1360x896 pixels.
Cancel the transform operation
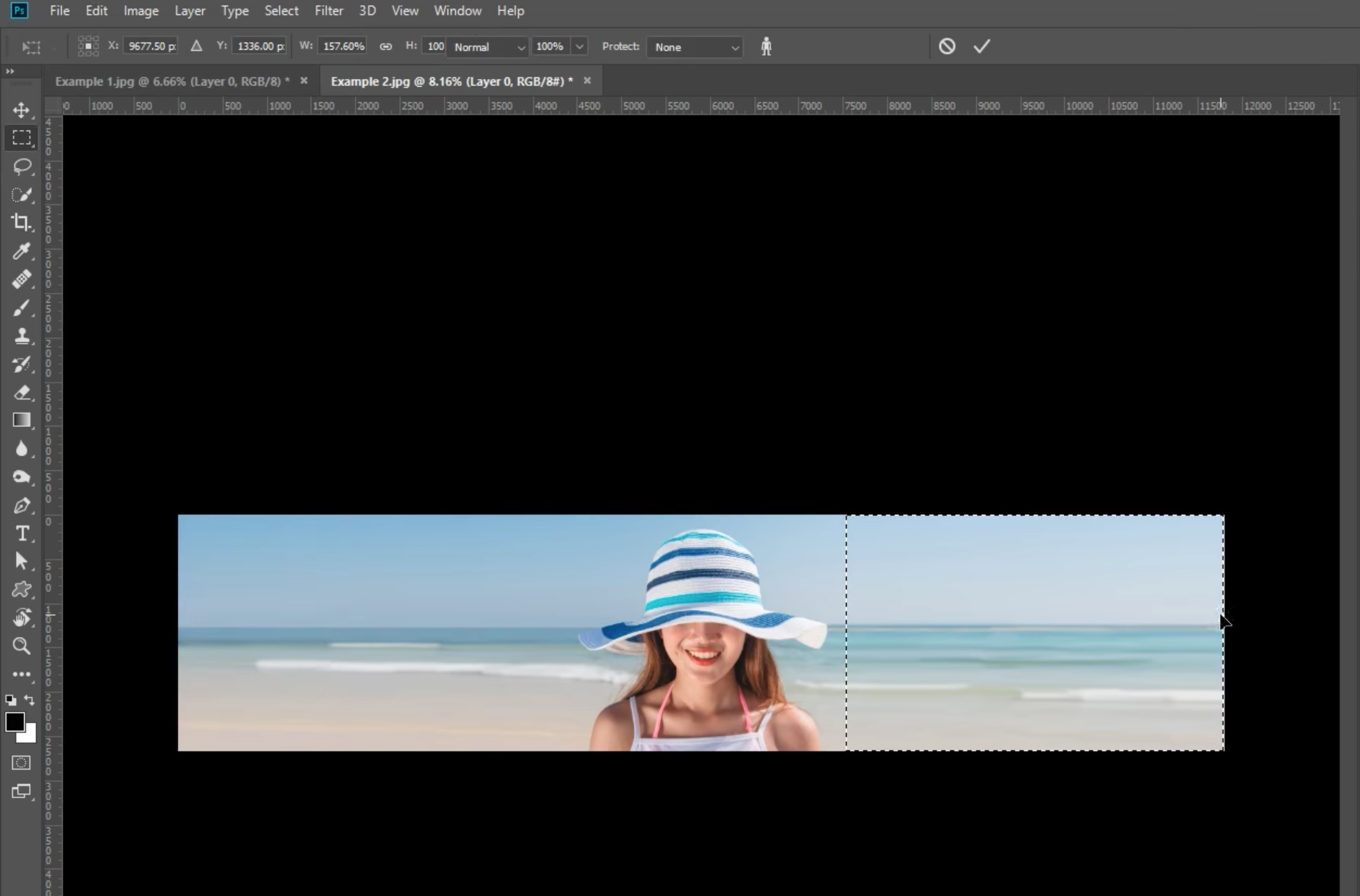(x=947, y=46)
